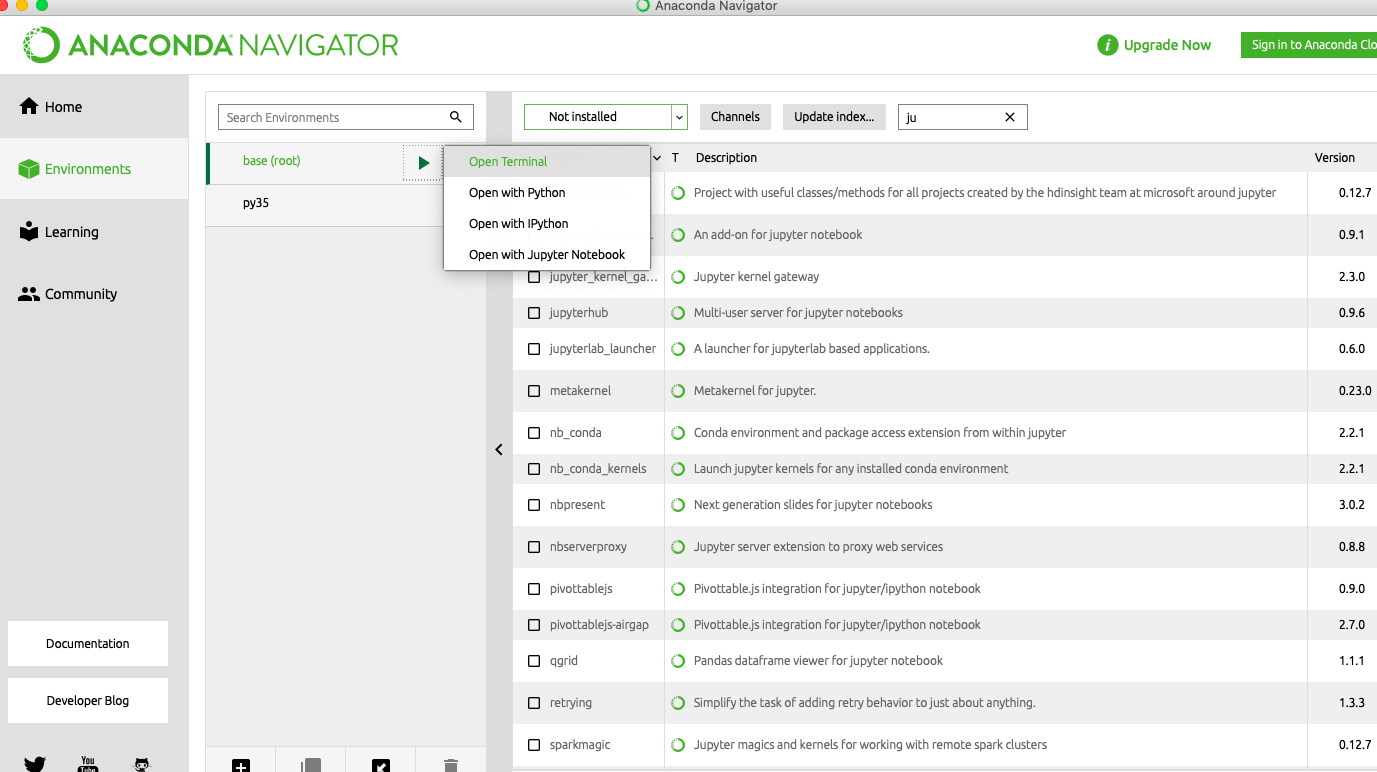Click the Create environment plus icon

point(241,766)
